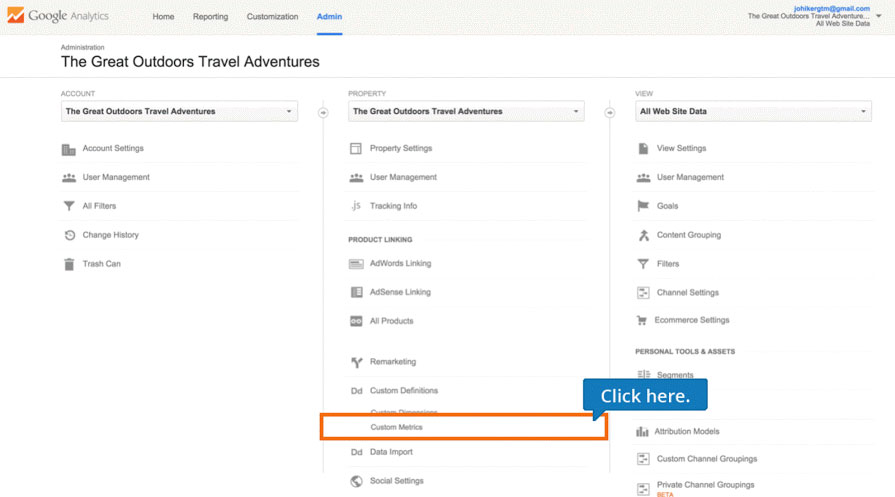Select the Admin tab
The height and width of the screenshot is (497, 895).
[x=329, y=17]
